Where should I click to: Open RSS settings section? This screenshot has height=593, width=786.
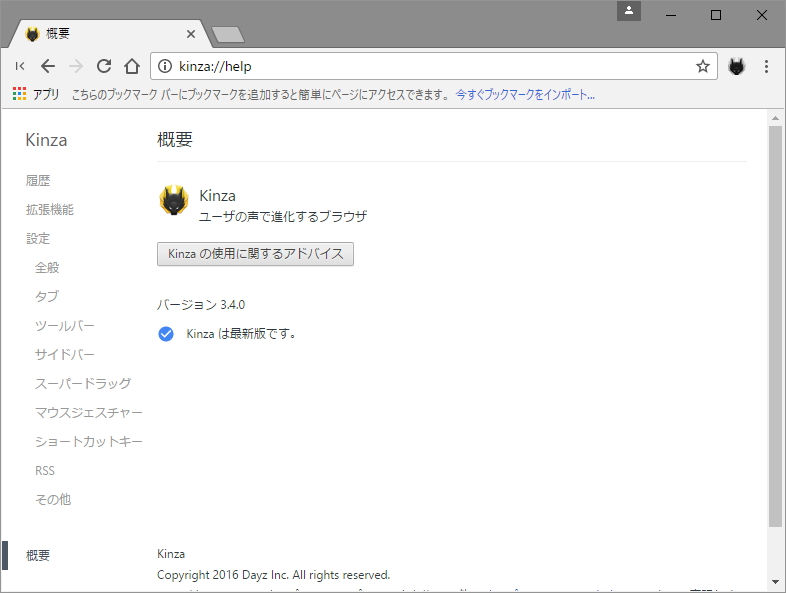pos(45,471)
